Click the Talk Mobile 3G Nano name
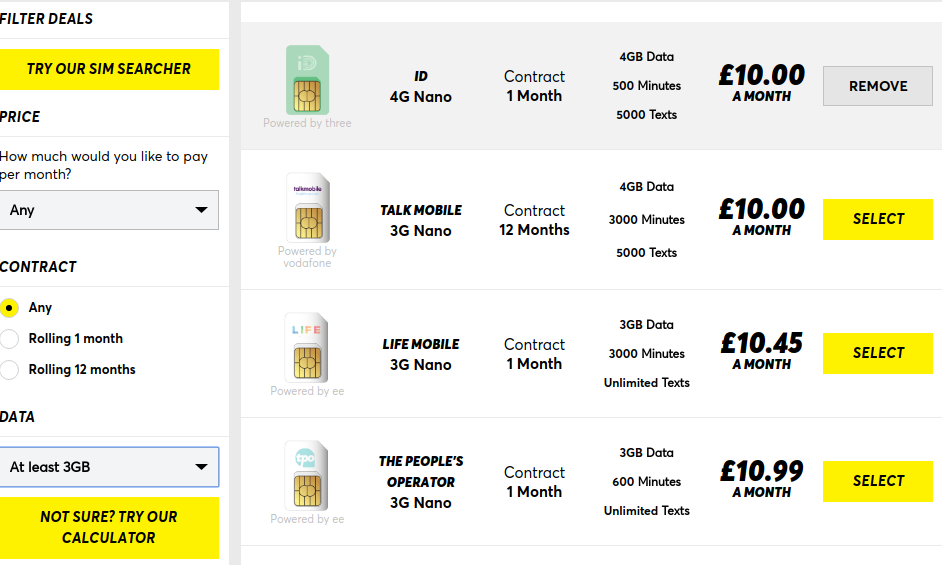942x565 pixels. pyautogui.click(x=421, y=221)
